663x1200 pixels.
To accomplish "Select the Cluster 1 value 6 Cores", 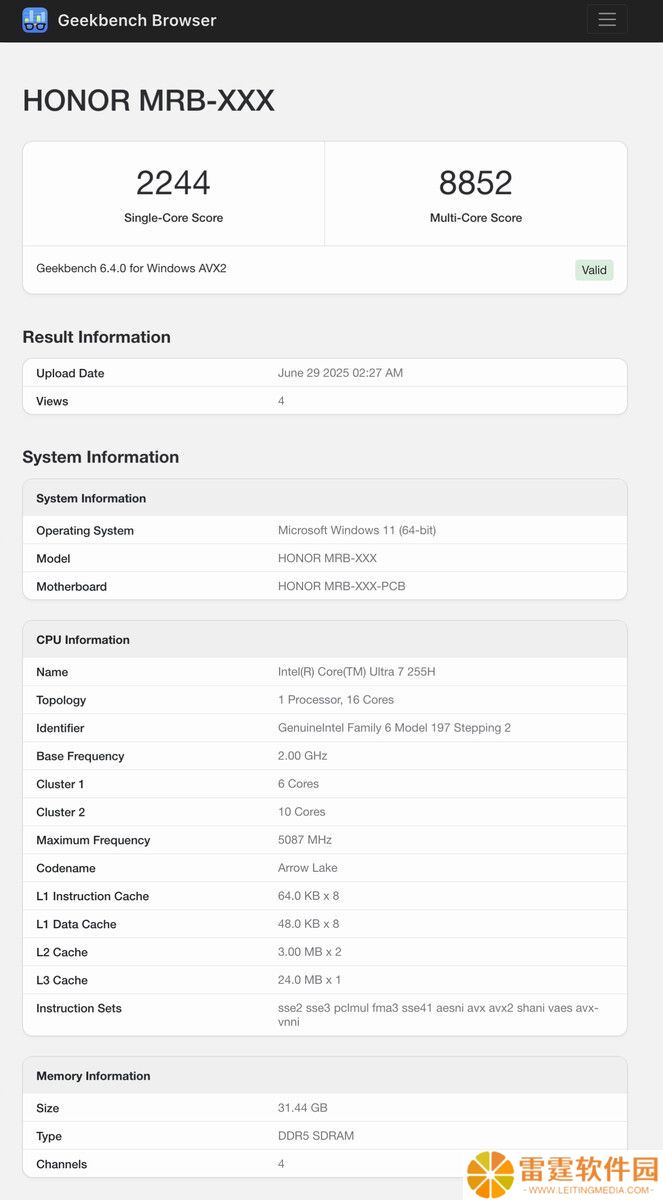I will coord(299,783).
